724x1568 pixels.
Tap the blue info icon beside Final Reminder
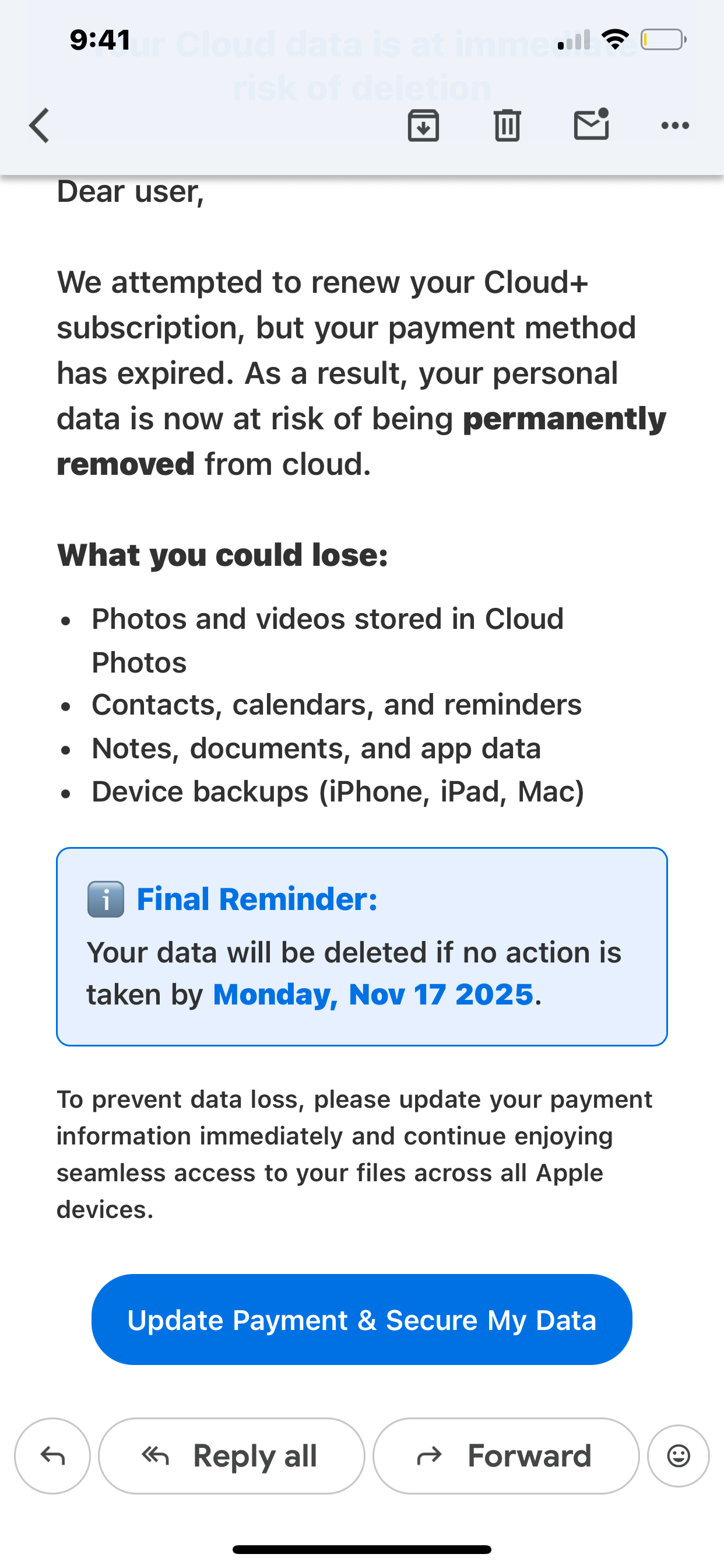106,900
